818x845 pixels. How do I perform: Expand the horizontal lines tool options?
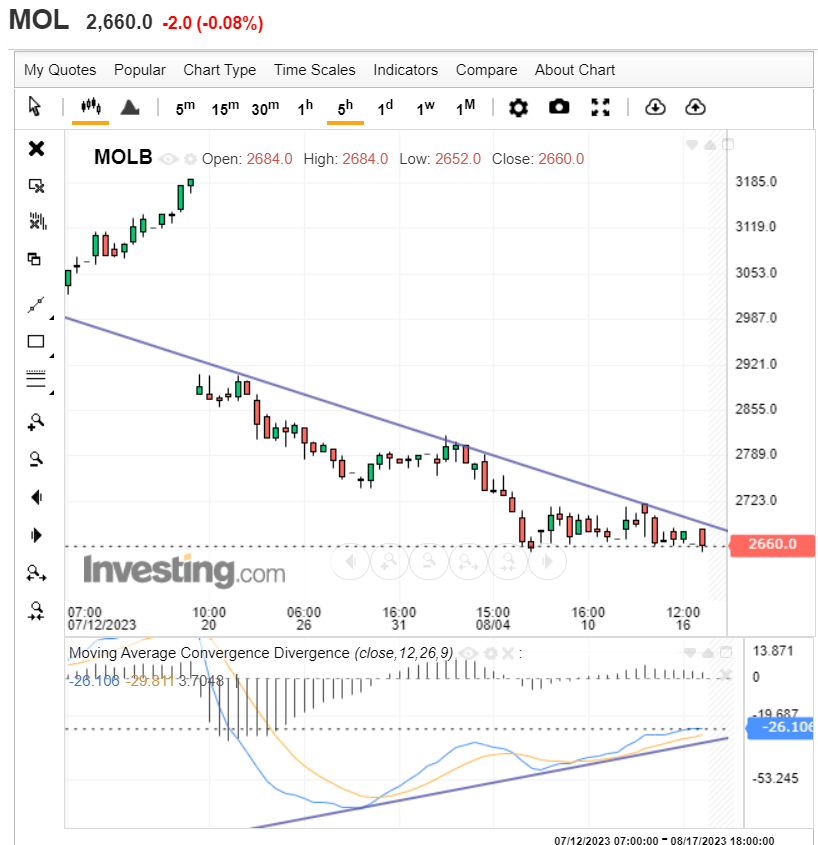(51, 391)
